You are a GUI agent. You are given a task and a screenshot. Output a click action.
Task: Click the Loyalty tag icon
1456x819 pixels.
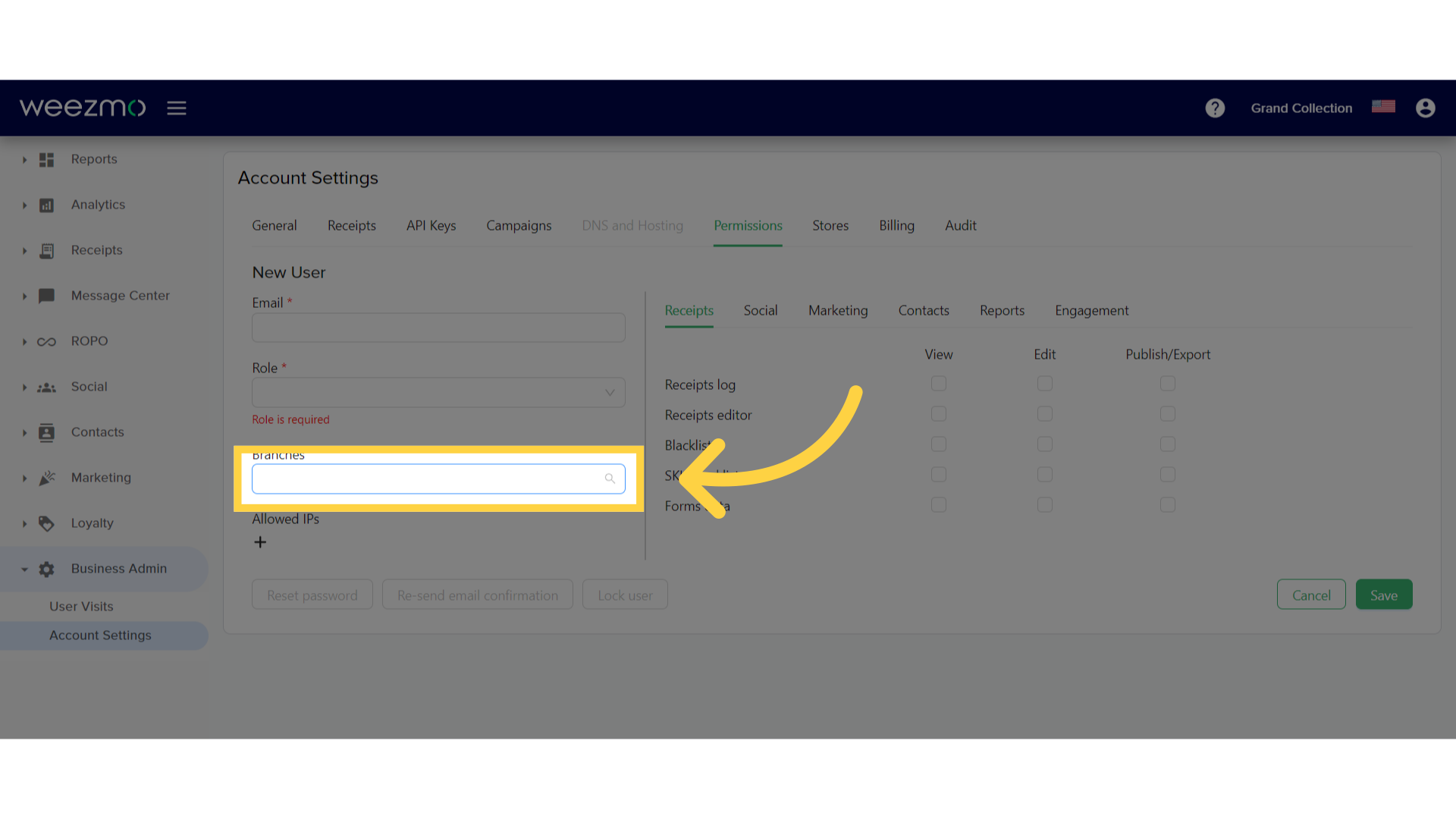46,523
